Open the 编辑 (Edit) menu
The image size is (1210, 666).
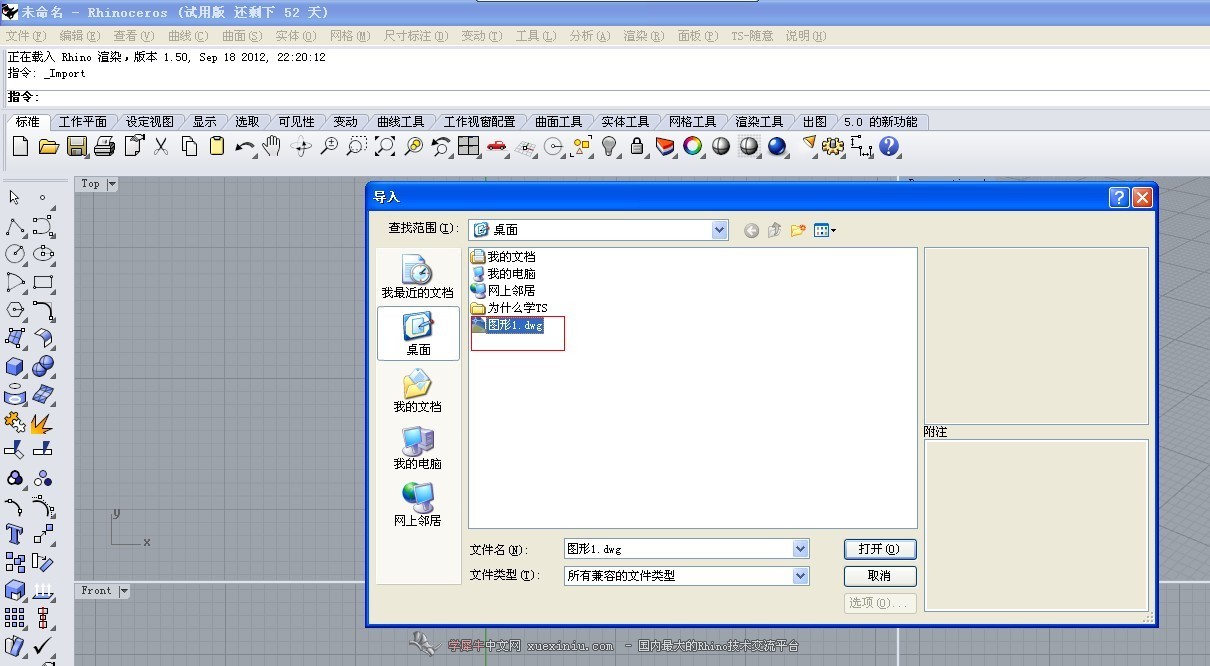coord(80,36)
